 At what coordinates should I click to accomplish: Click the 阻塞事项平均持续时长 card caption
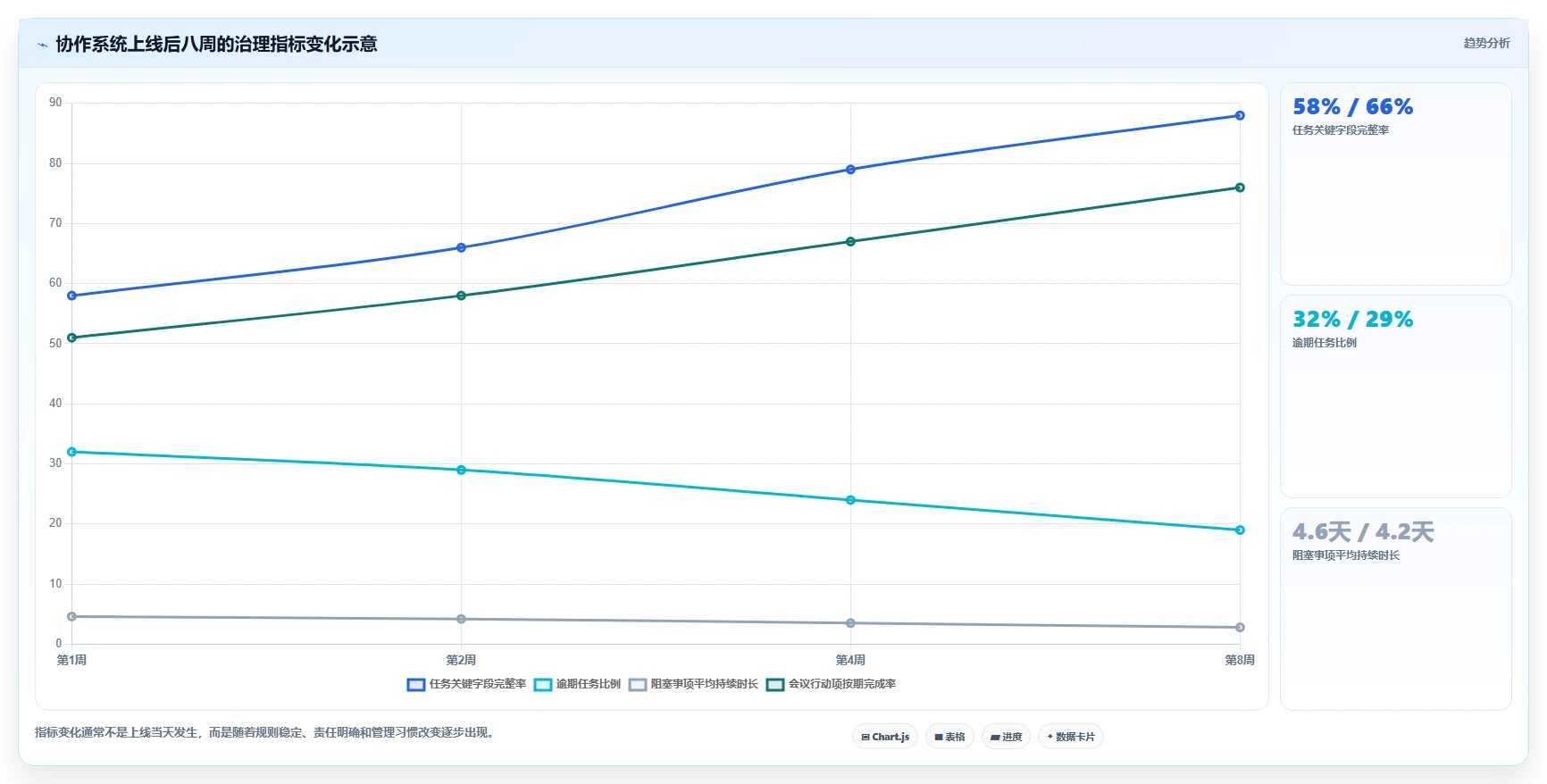[1346, 555]
